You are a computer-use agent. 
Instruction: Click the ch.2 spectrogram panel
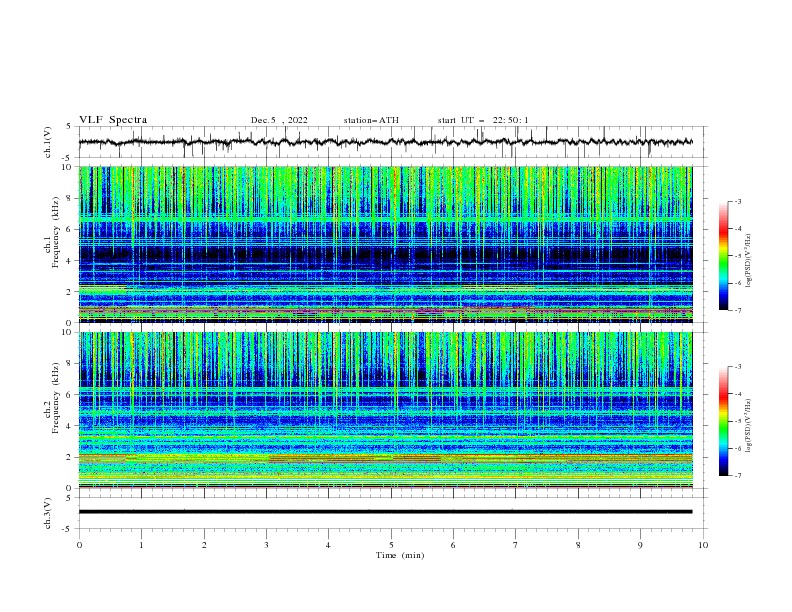[385, 410]
